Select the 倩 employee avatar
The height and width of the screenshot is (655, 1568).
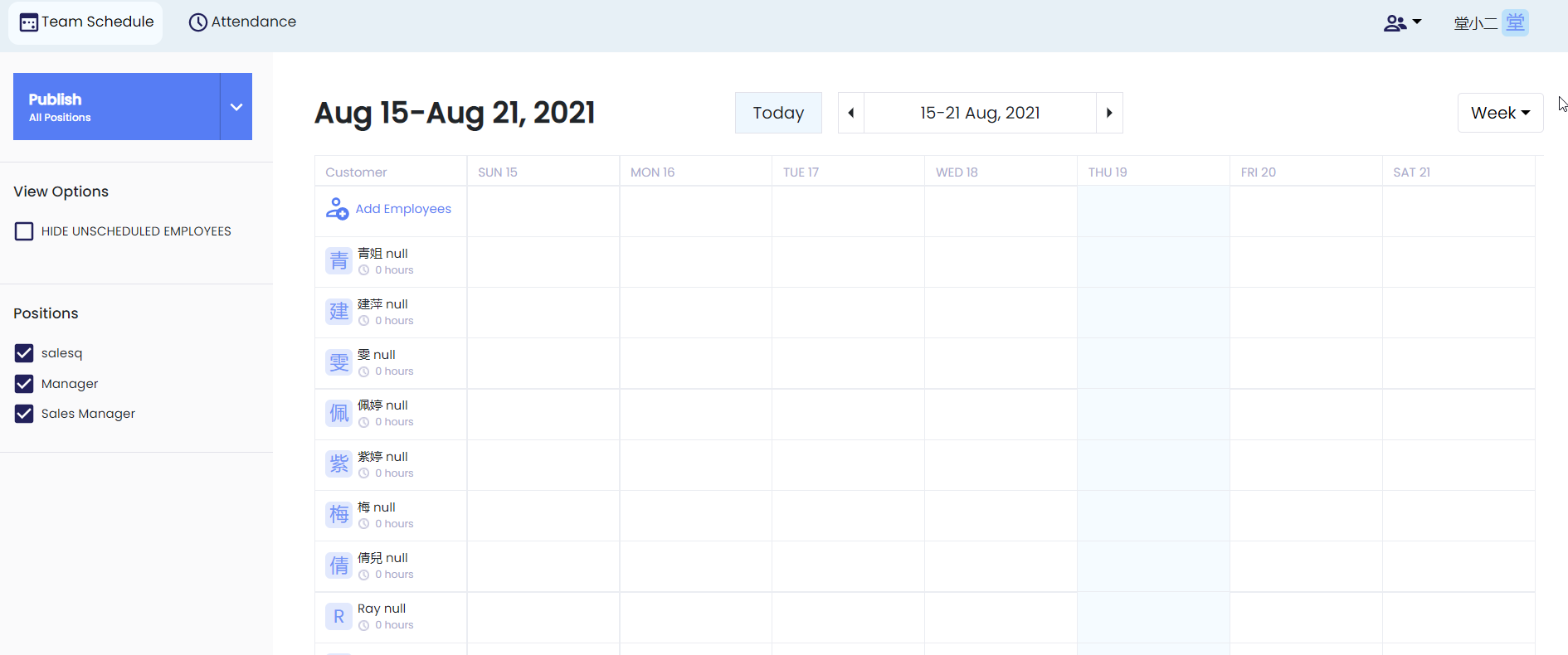click(338, 565)
